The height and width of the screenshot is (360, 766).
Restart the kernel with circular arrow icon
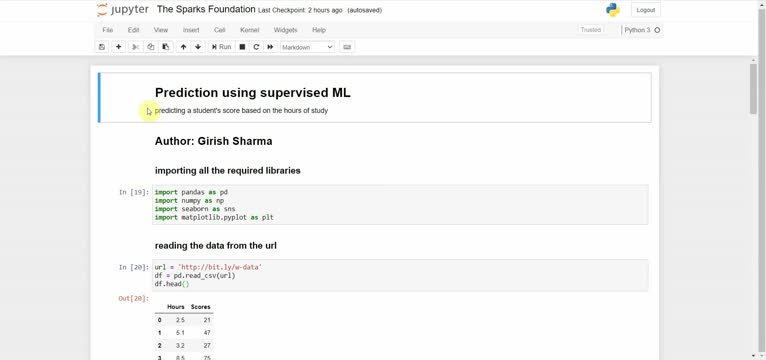256,47
